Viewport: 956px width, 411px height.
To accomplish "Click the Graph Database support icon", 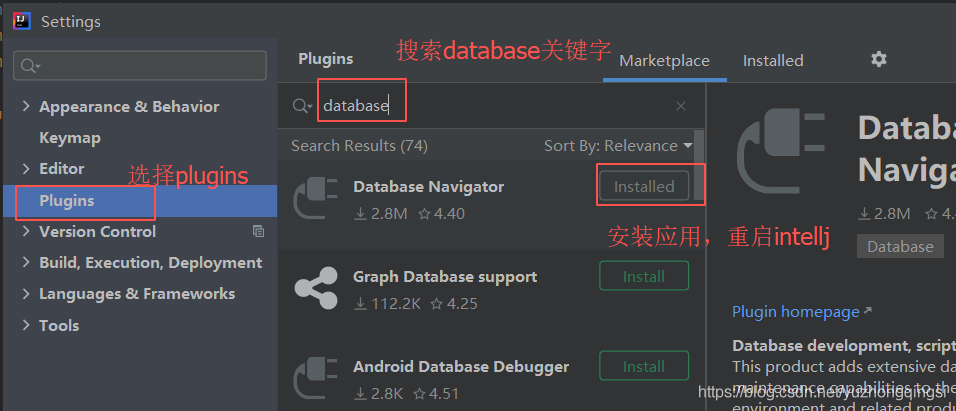I will coord(316,288).
